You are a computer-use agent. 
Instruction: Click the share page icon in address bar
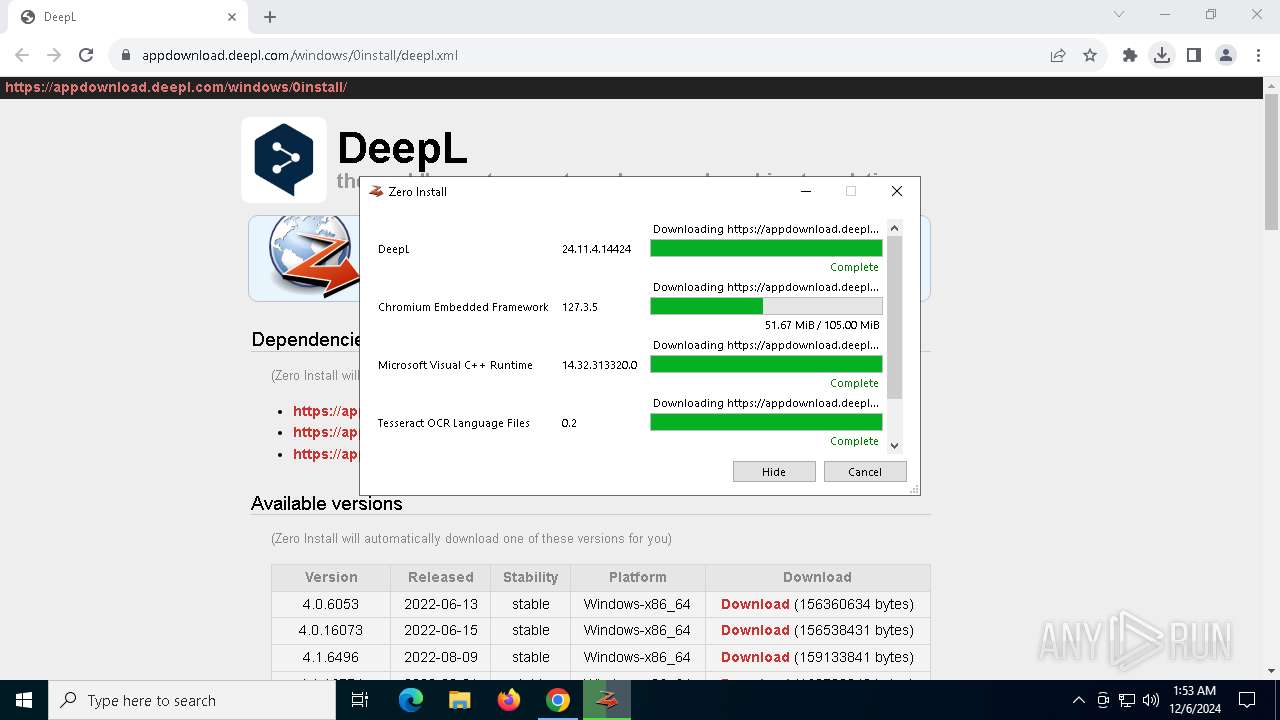coord(1058,55)
